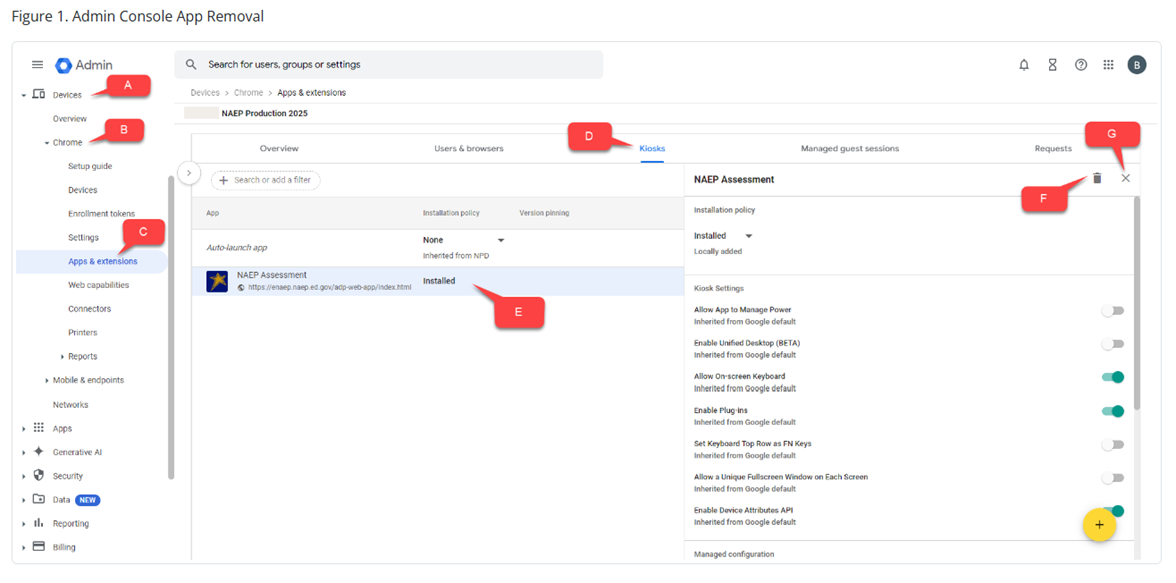Expand the Mobile & endpoints tree item

tap(47, 381)
